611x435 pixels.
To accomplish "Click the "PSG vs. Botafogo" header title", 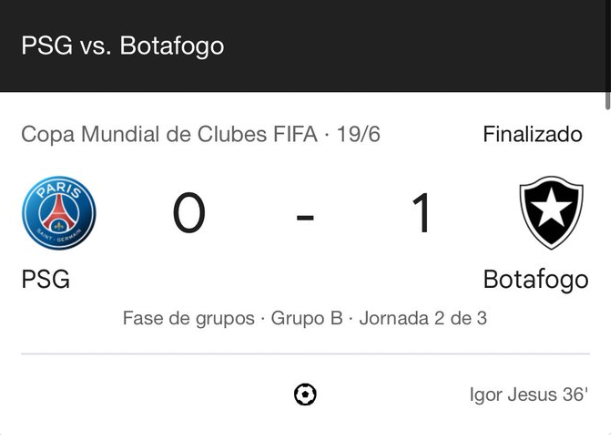I will tap(122, 46).
